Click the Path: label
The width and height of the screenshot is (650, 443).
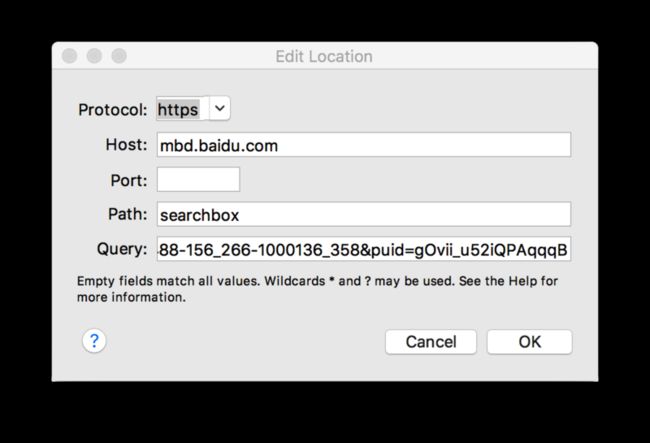coord(128,214)
